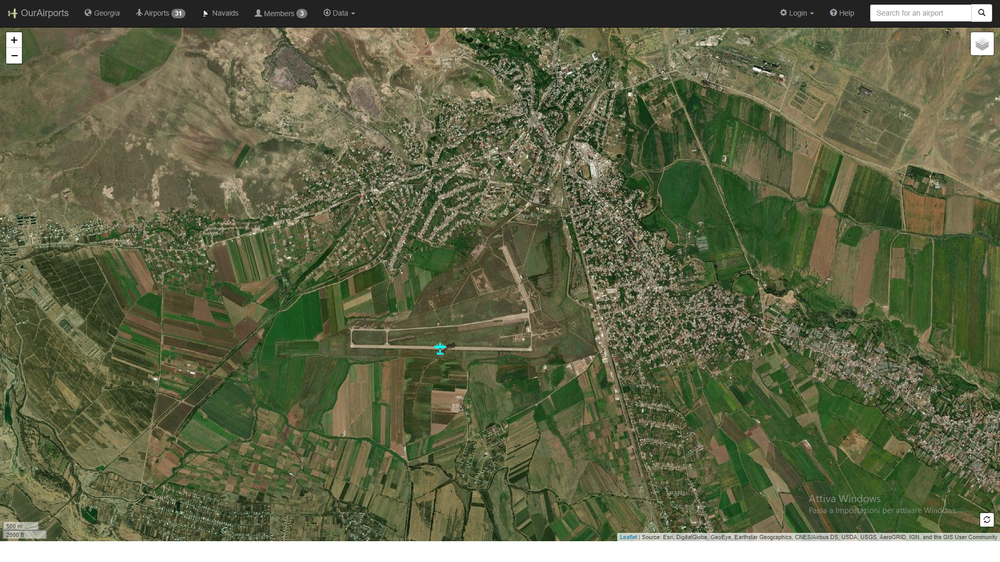Open the Help page
The width and height of the screenshot is (1000, 562).
842,13
